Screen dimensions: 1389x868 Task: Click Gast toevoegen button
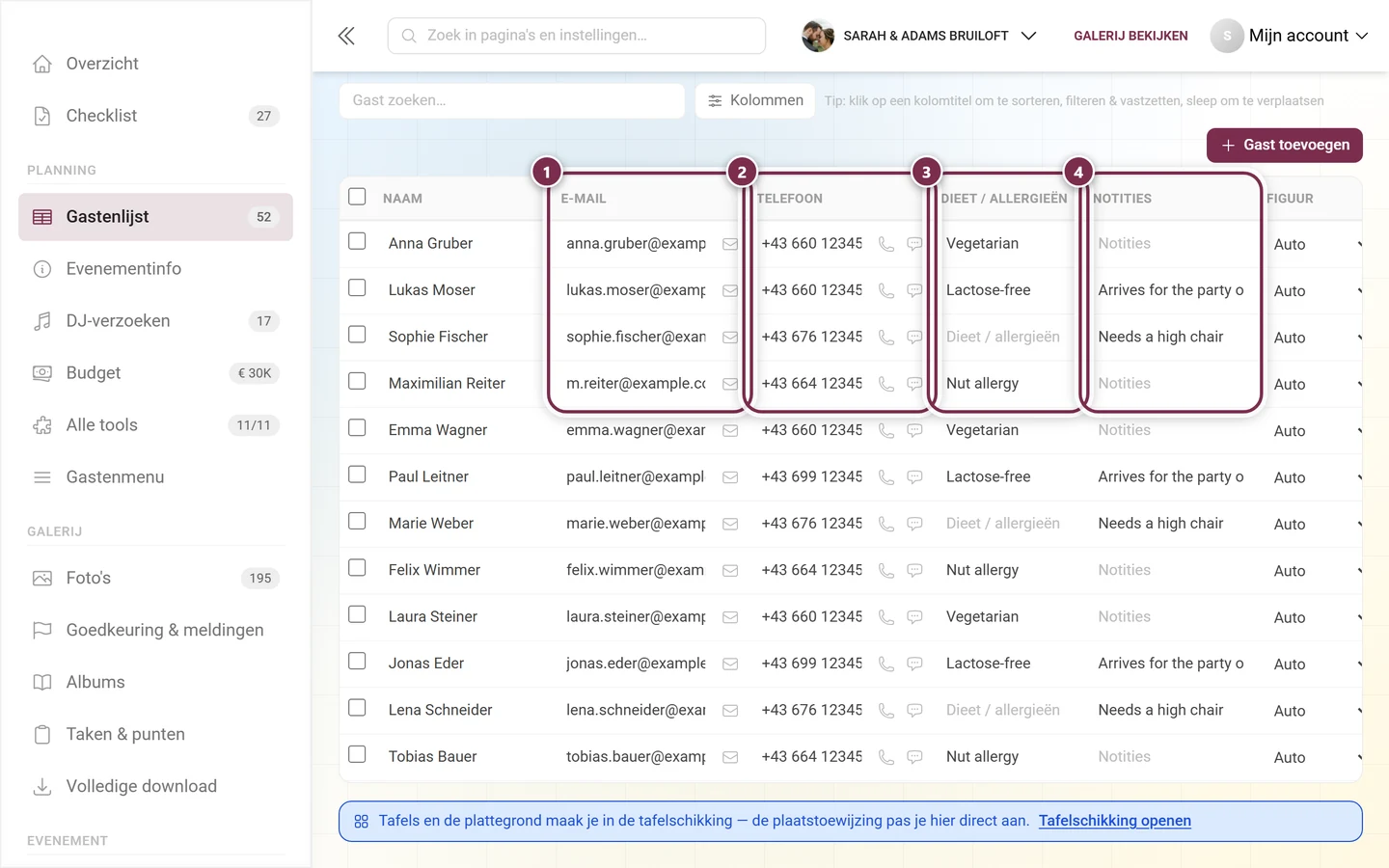(1284, 145)
